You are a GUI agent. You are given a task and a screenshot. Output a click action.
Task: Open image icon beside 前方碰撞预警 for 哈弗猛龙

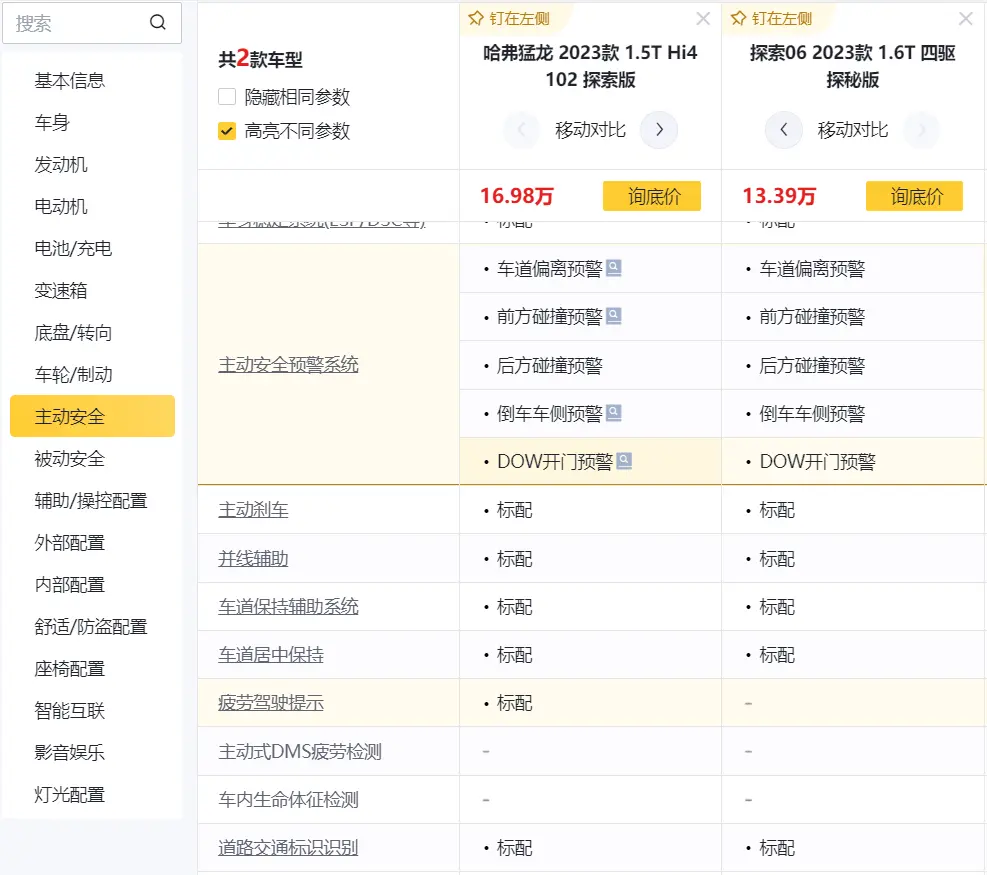614,316
